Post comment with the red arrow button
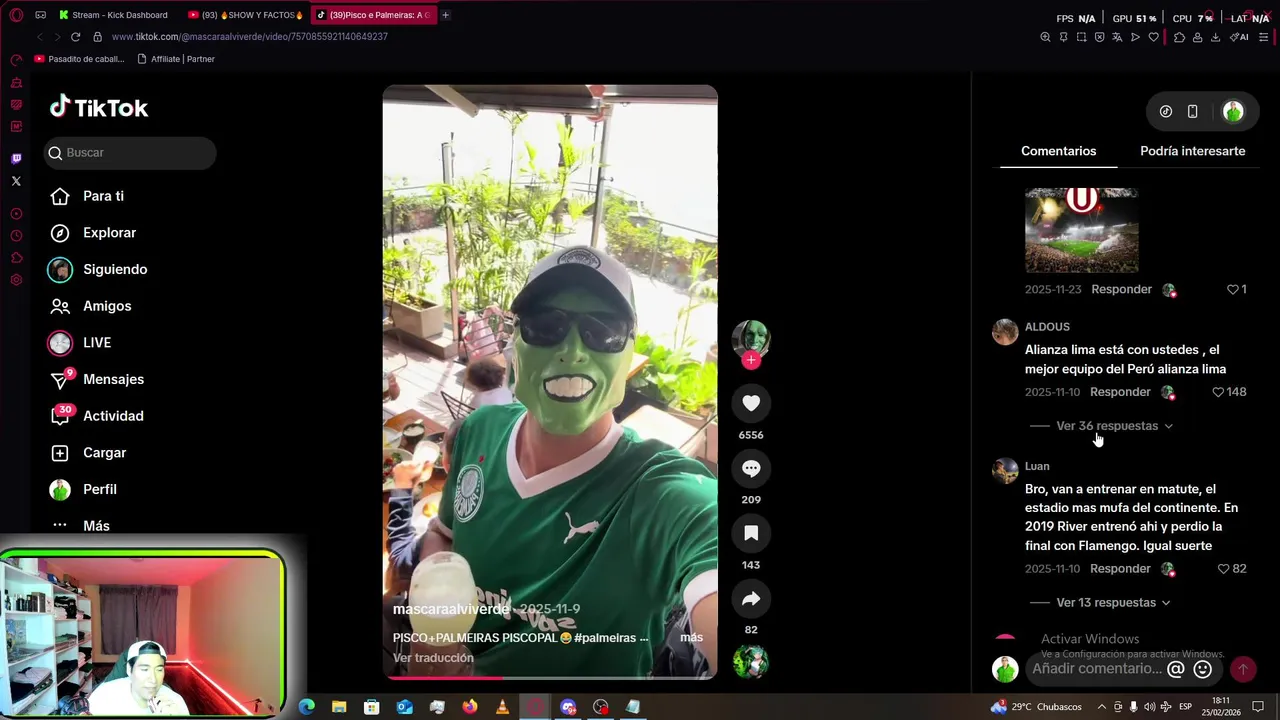The width and height of the screenshot is (1280, 720). coord(1243,669)
